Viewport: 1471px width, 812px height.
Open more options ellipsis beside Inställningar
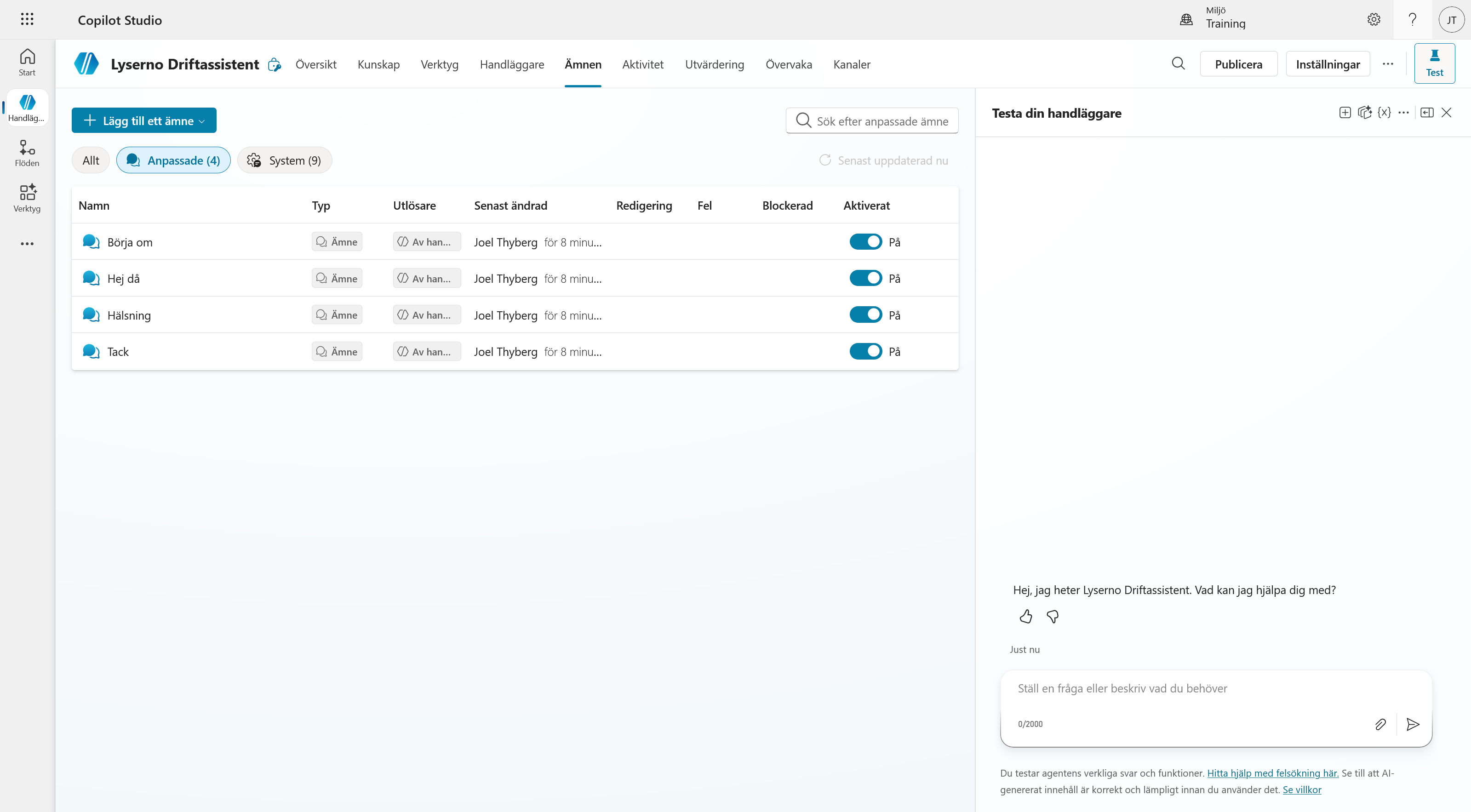[x=1388, y=64]
